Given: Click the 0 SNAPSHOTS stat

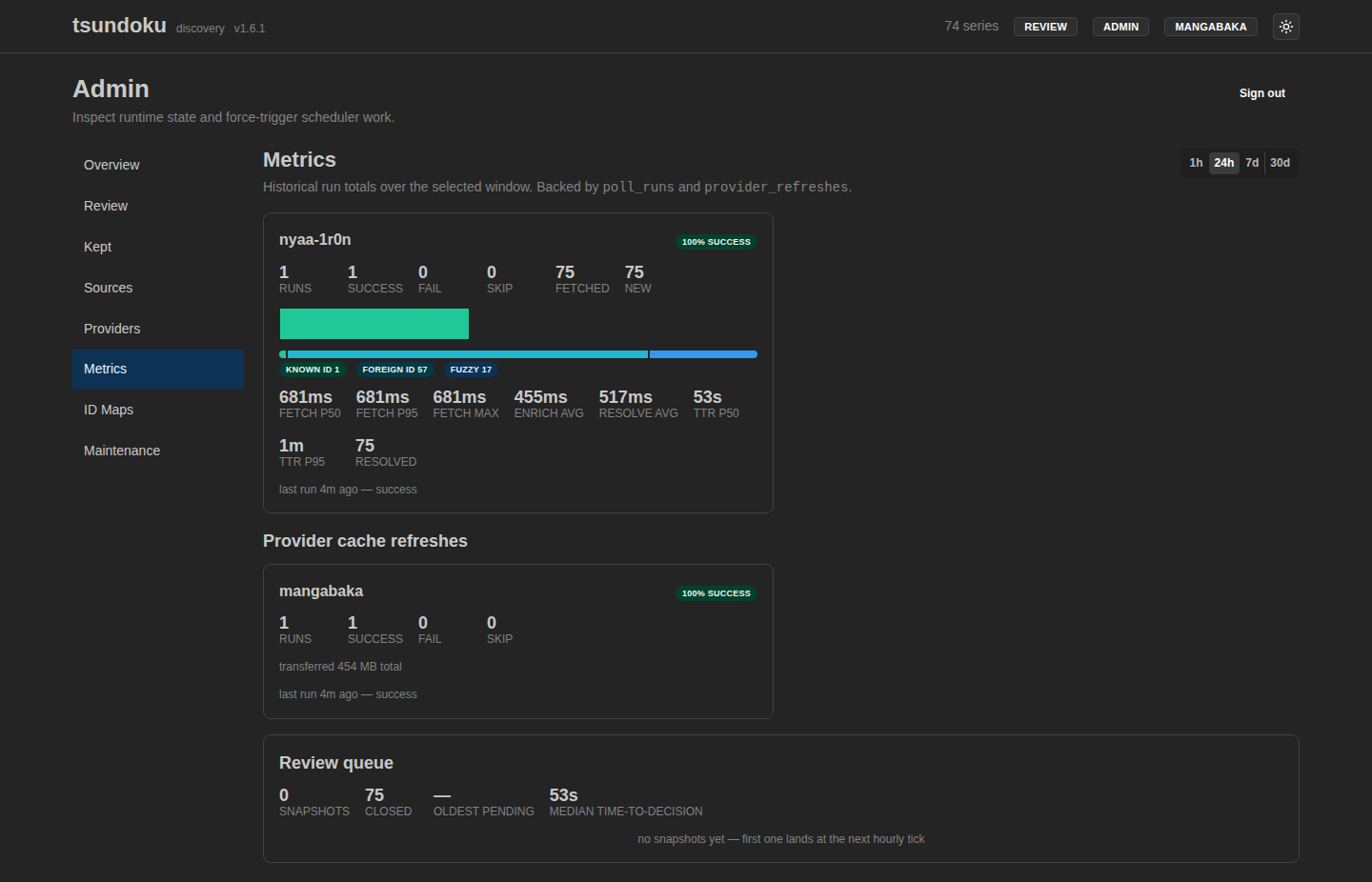Looking at the screenshot, I should pos(314,802).
